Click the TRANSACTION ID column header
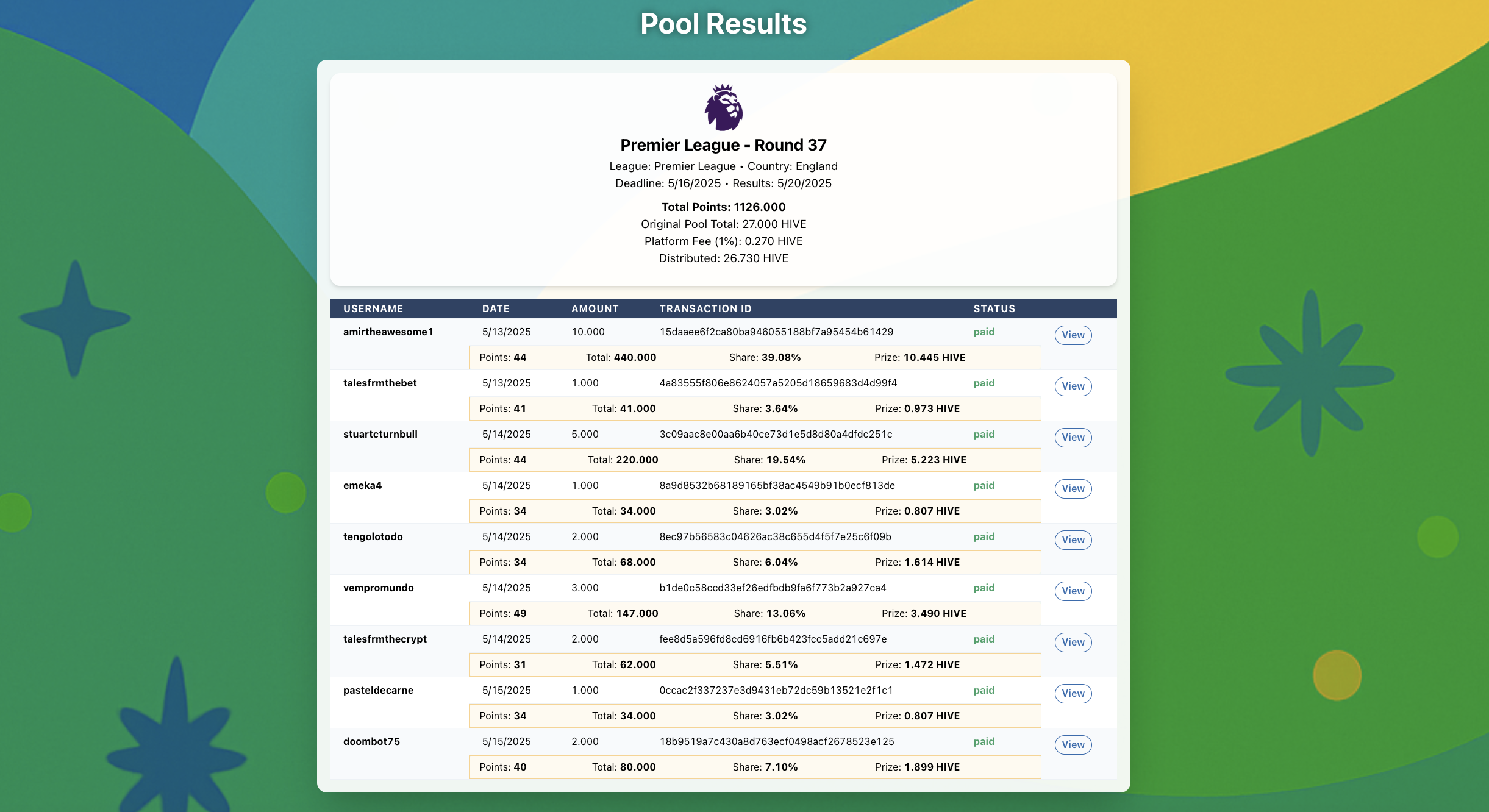This screenshot has width=1489, height=812. click(x=705, y=308)
